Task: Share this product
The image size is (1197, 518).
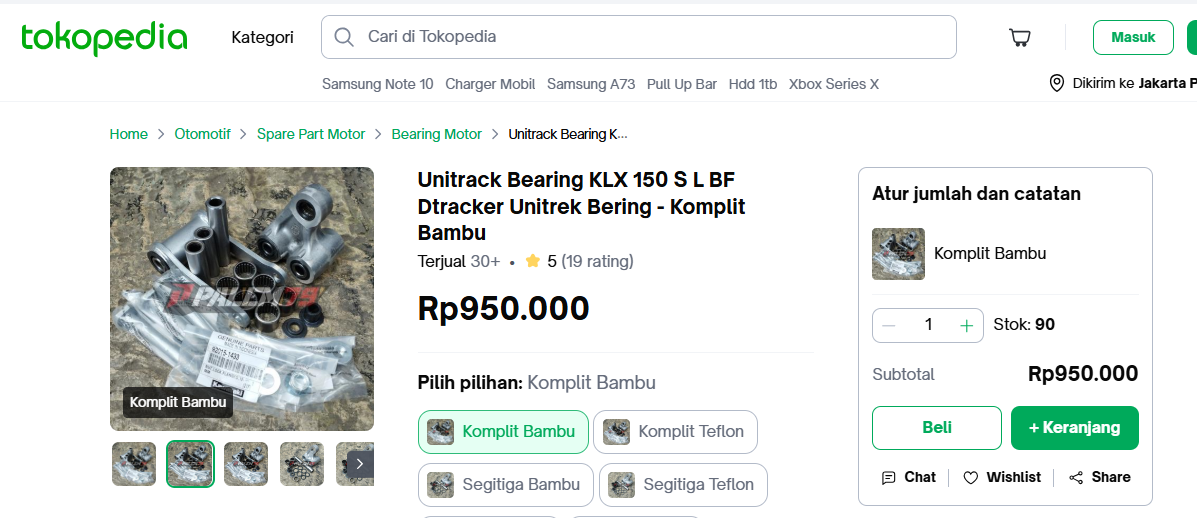Action: 1099,477
